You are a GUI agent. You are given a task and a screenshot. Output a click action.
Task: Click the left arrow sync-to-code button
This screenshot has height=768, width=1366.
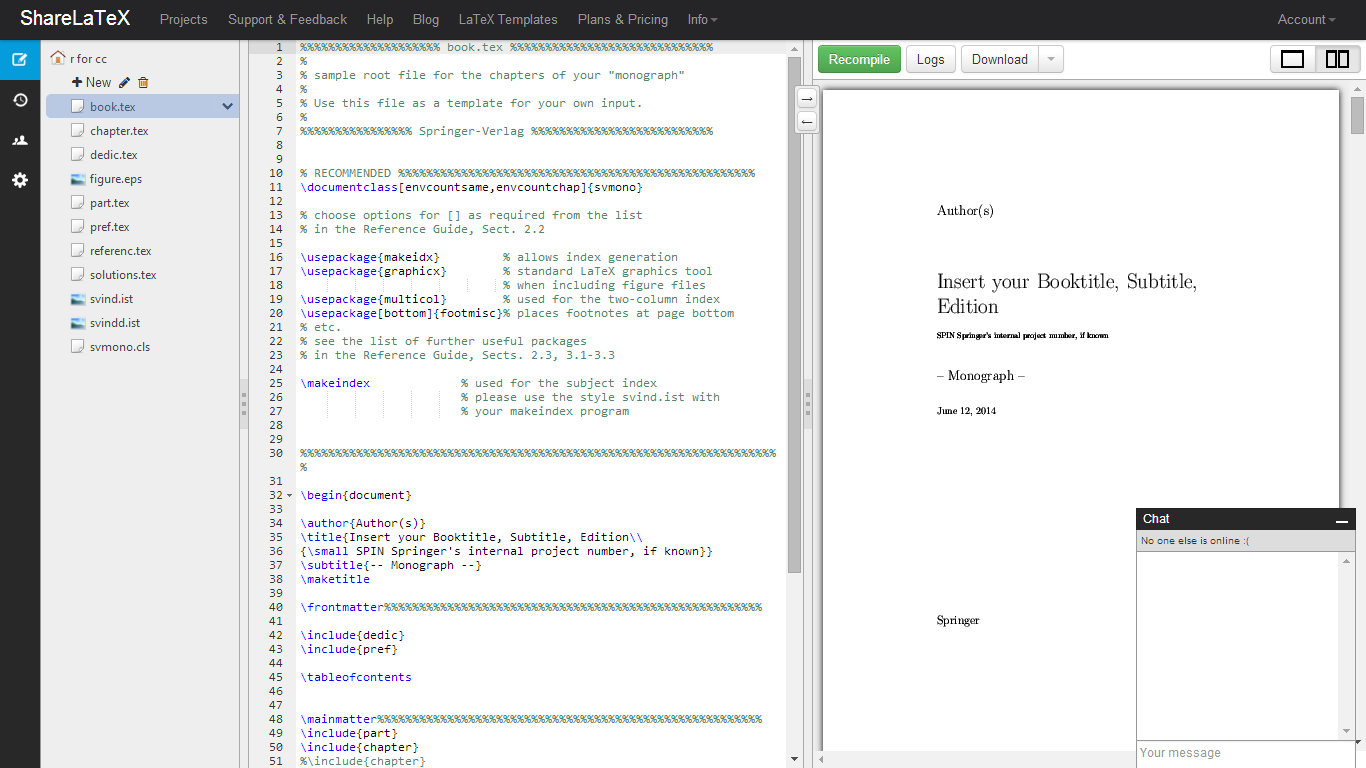pos(807,121)
